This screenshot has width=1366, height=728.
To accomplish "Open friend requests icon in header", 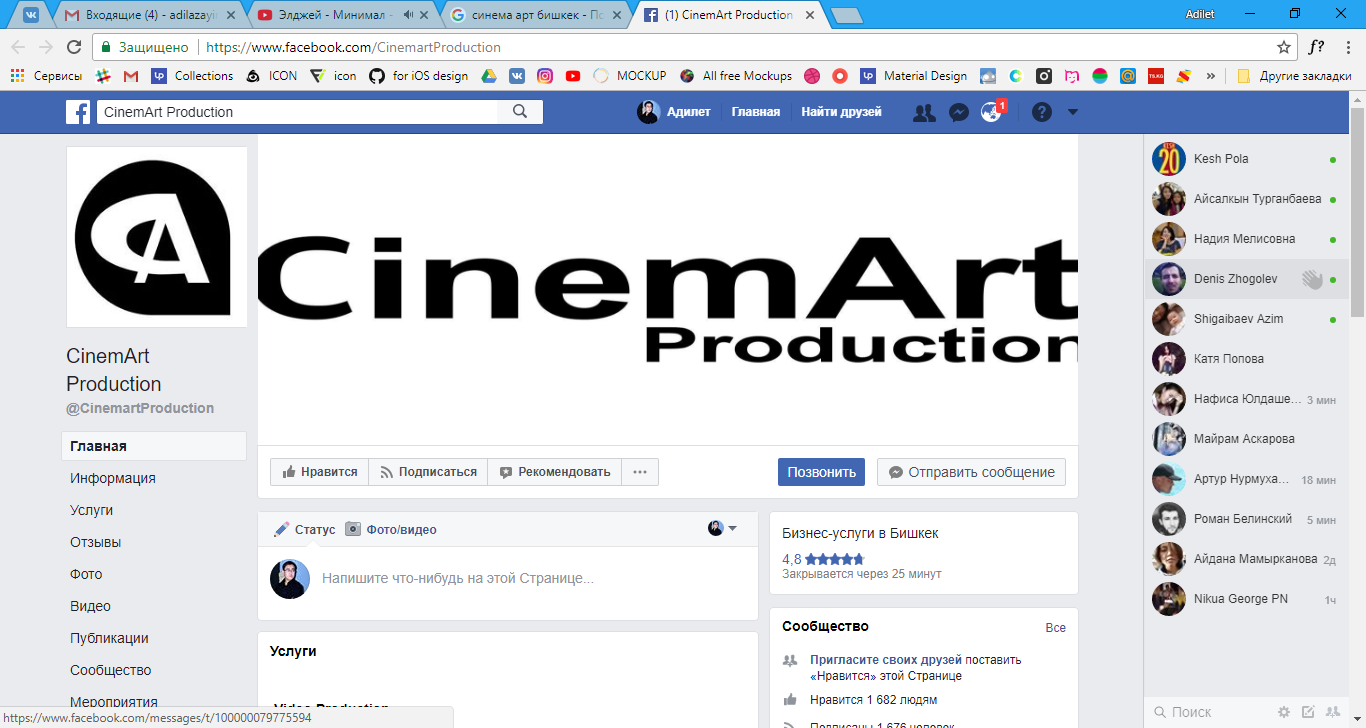I will (924, 113).
